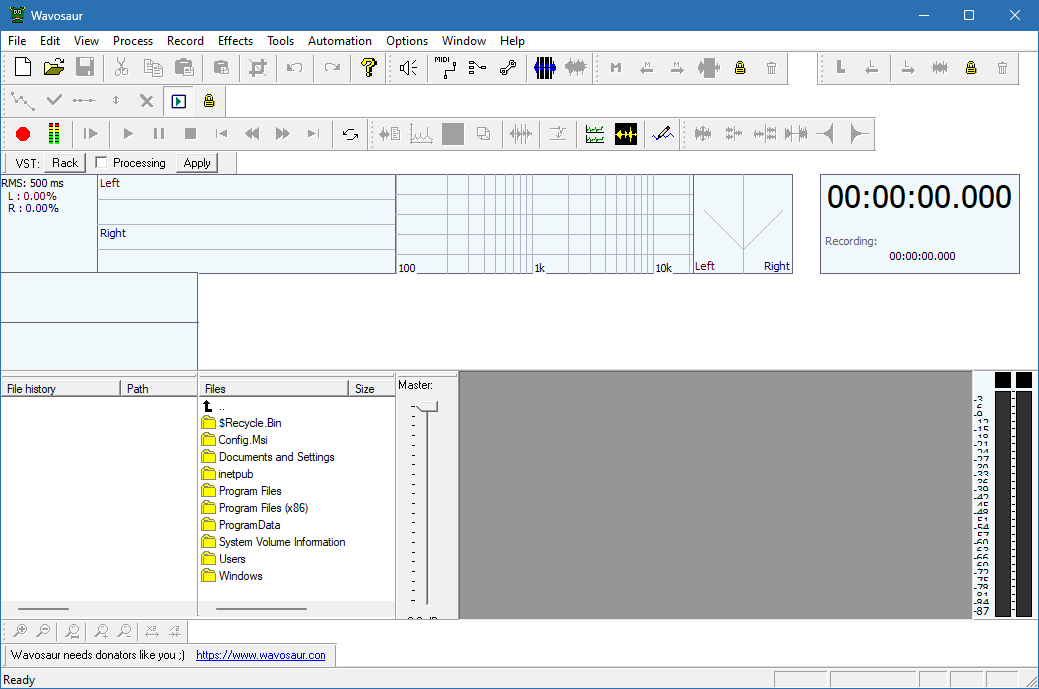This screenshot has height=689, width=1039.
Task: Click the pencil draw tool icon
Action: pos(663,134)
